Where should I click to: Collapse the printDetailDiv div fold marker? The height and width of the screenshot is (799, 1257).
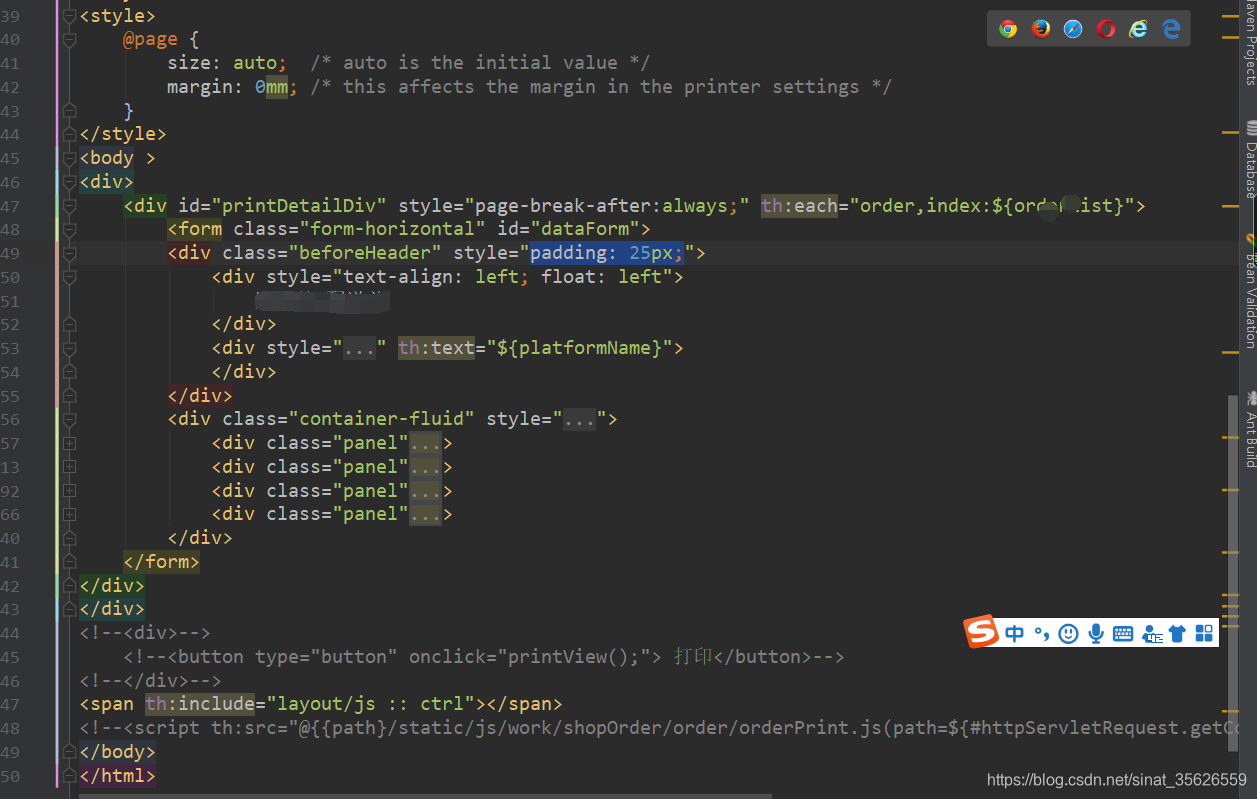coord(69,206)
